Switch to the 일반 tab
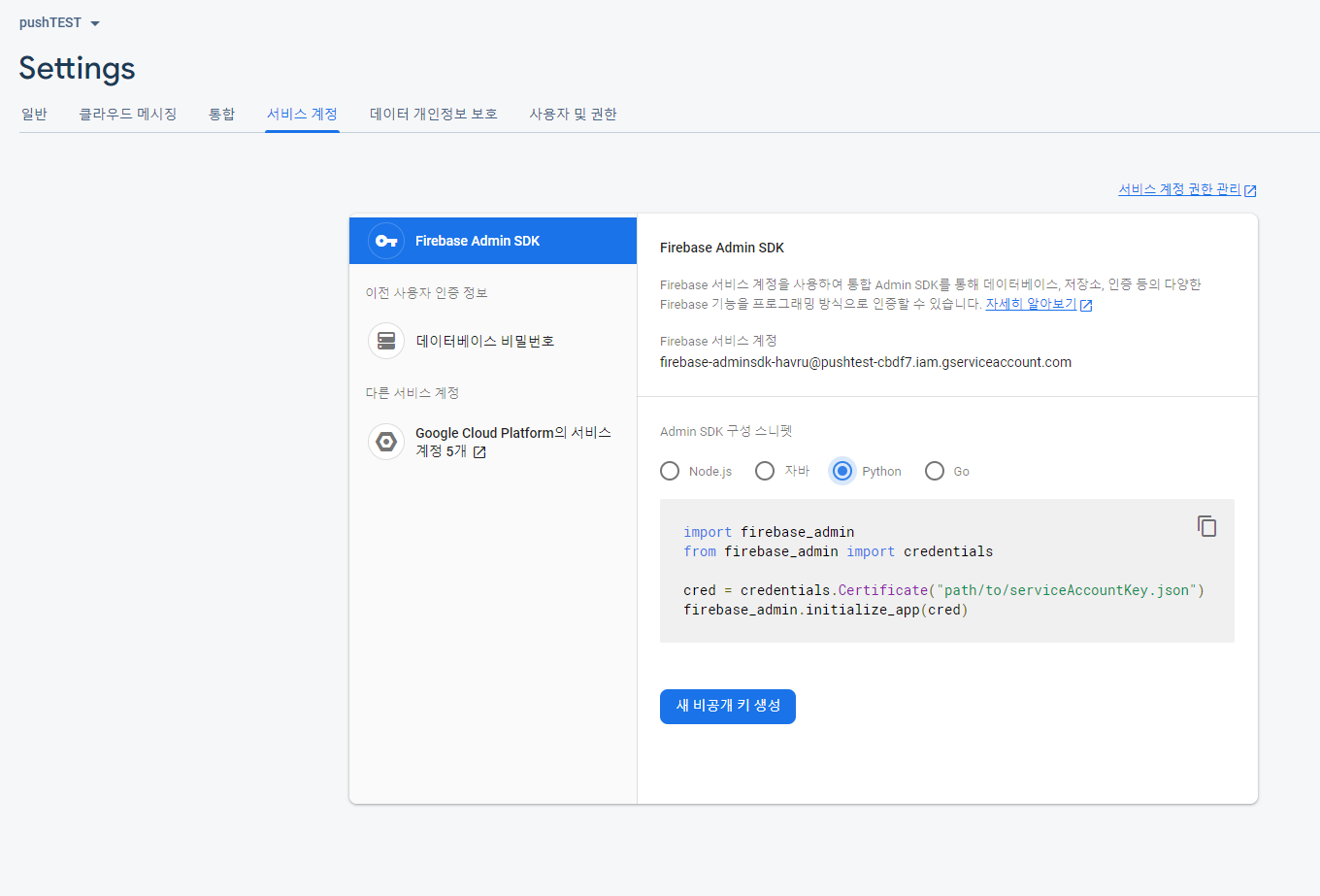The image size is (1320, 896). tap(34, 114)
